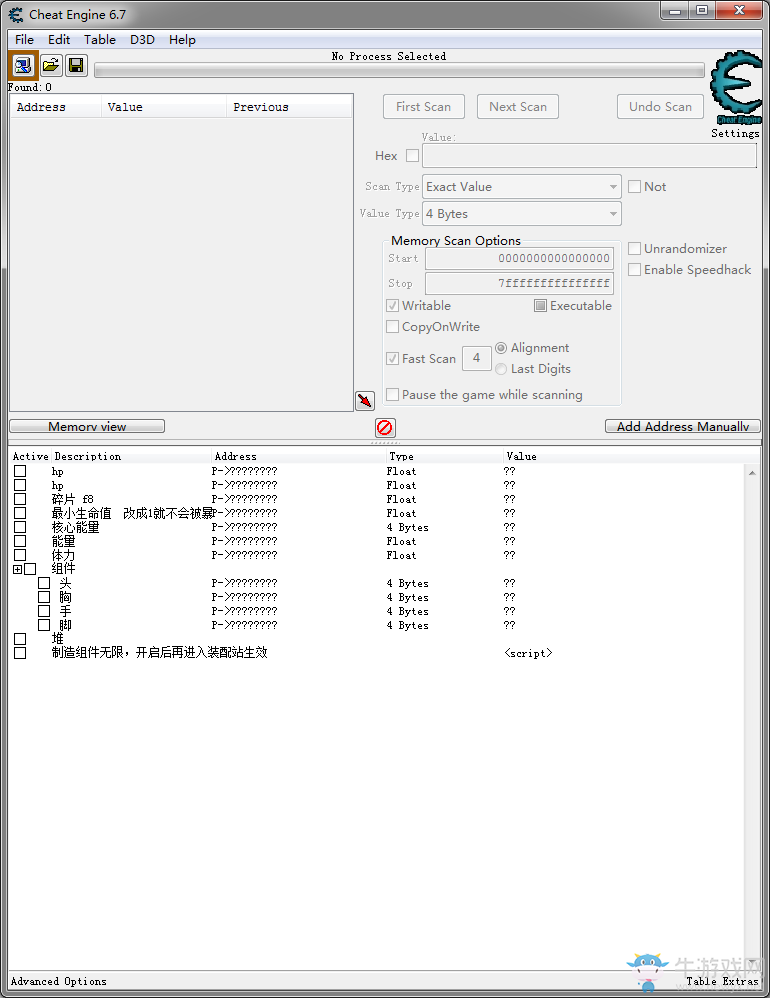
Task: Open the Table menu
Action: click(x=100, y=39)
